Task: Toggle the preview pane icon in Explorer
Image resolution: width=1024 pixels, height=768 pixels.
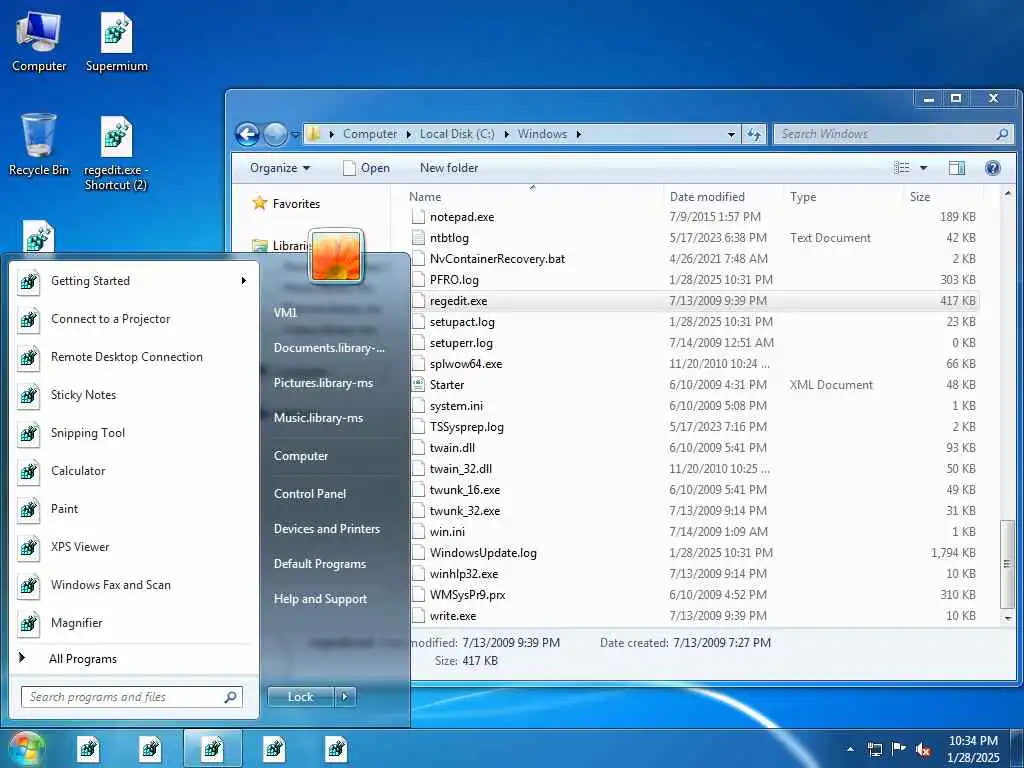Action: coord(956,168)
